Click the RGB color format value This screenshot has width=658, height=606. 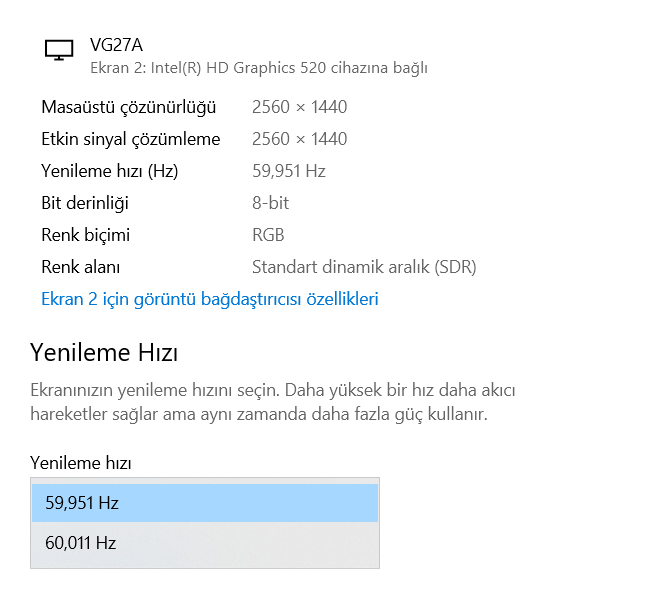click(268, 235)
